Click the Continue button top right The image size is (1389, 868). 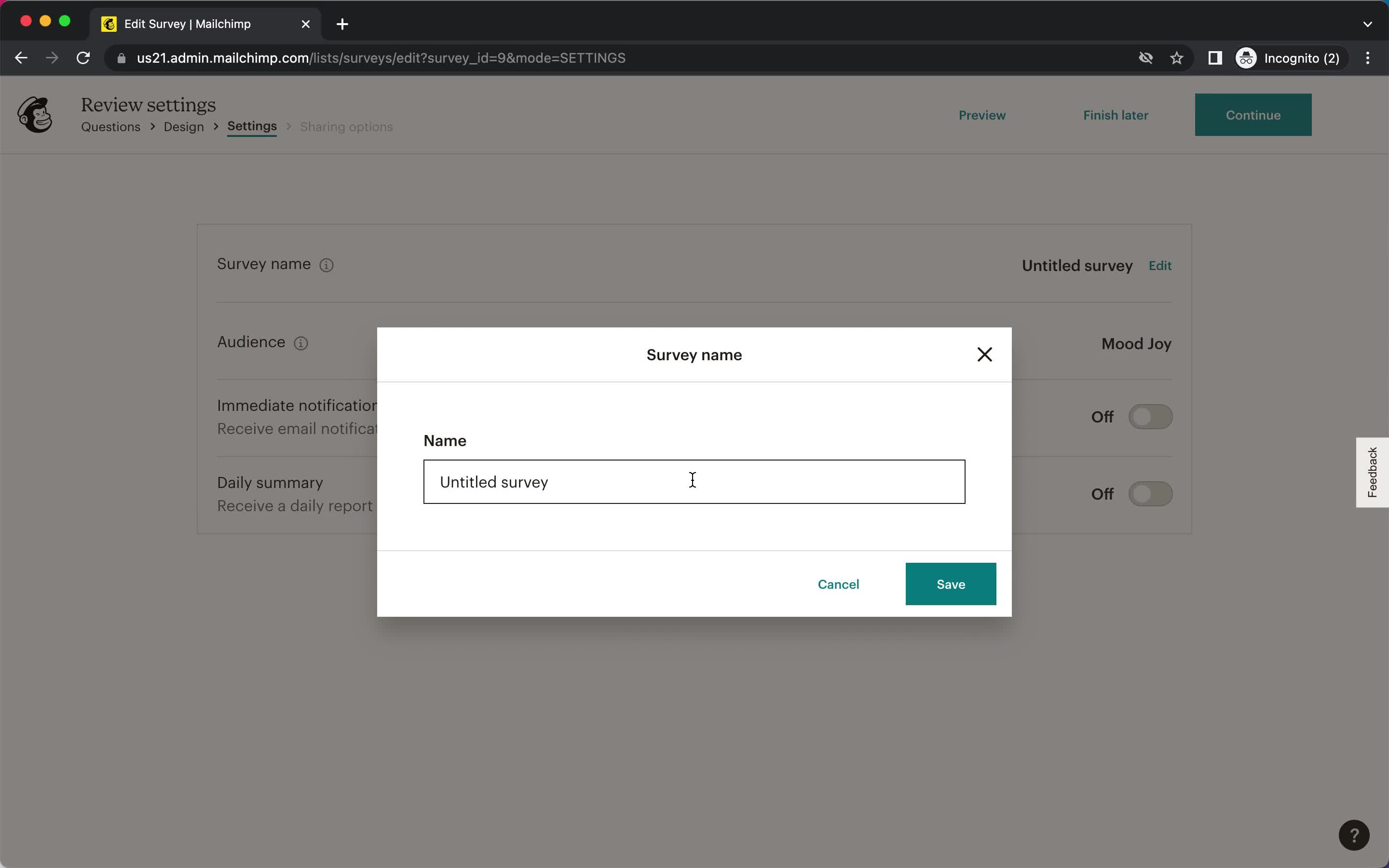[x=1253, y=115]
